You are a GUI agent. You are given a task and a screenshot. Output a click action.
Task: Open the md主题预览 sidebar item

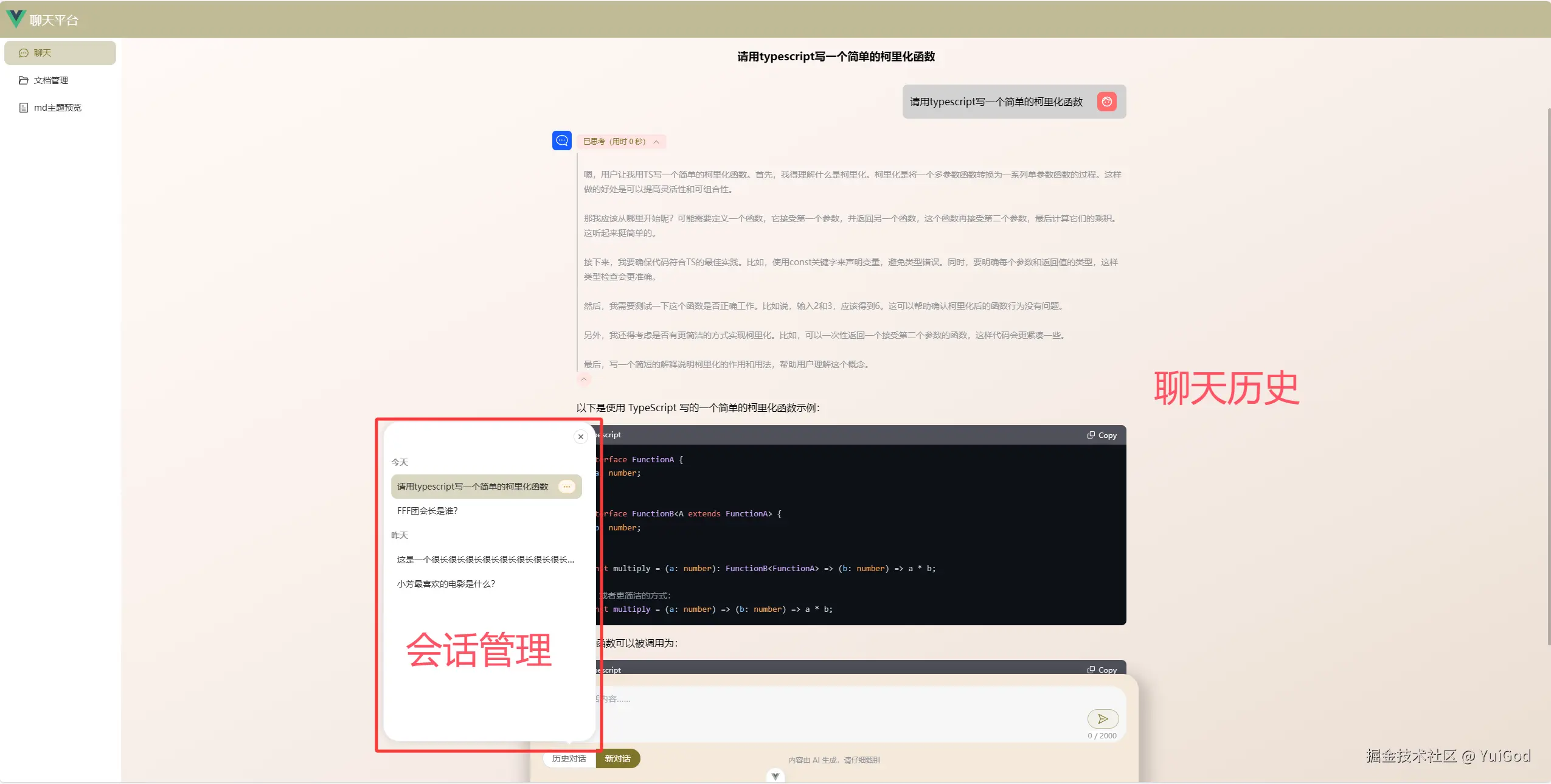[x=57, y=108]
